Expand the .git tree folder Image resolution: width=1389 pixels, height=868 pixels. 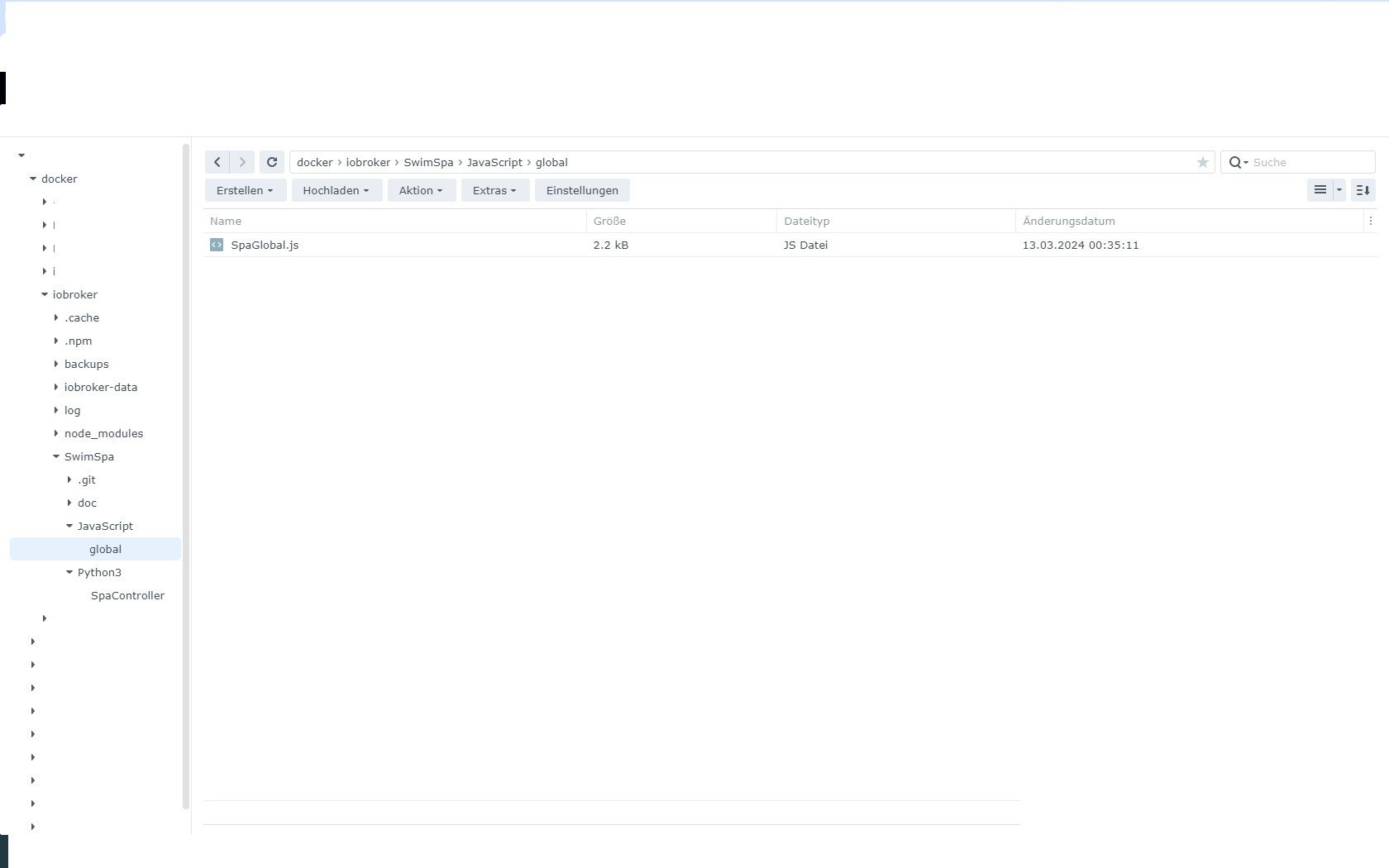tap(69, 479)
